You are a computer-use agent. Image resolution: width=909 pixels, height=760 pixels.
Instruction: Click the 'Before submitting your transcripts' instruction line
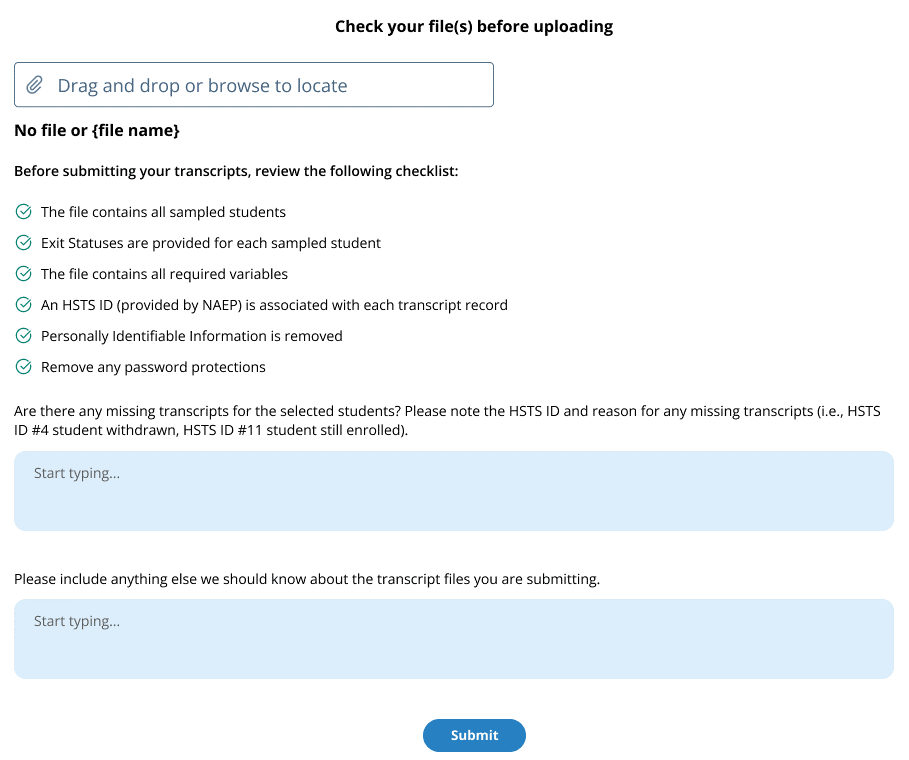(236, 171)
